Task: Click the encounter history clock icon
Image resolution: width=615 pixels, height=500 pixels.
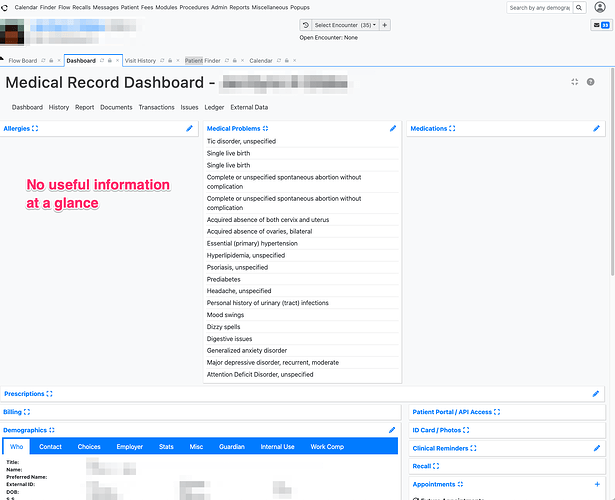Action: tap(306, 25)
